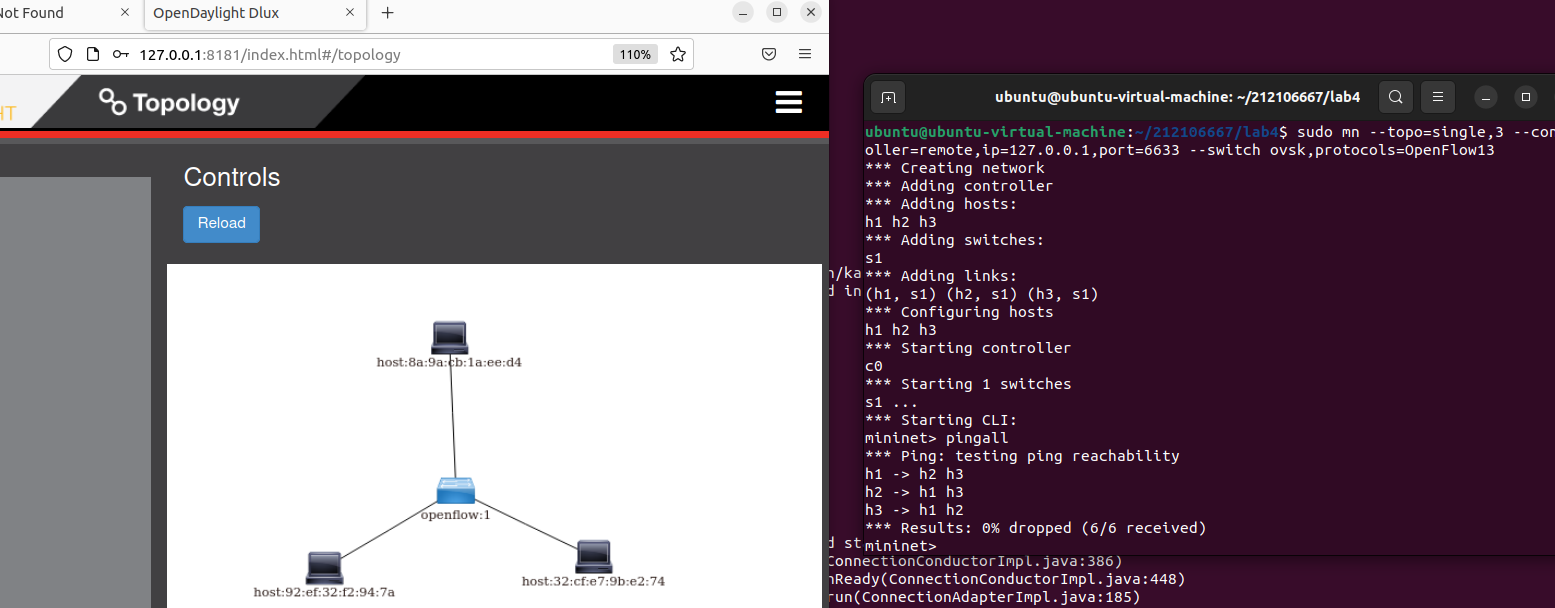1555x608 pixels.
Task: Minimize the terminal window
Action: pyautogui.click(x=1486, y=97)
